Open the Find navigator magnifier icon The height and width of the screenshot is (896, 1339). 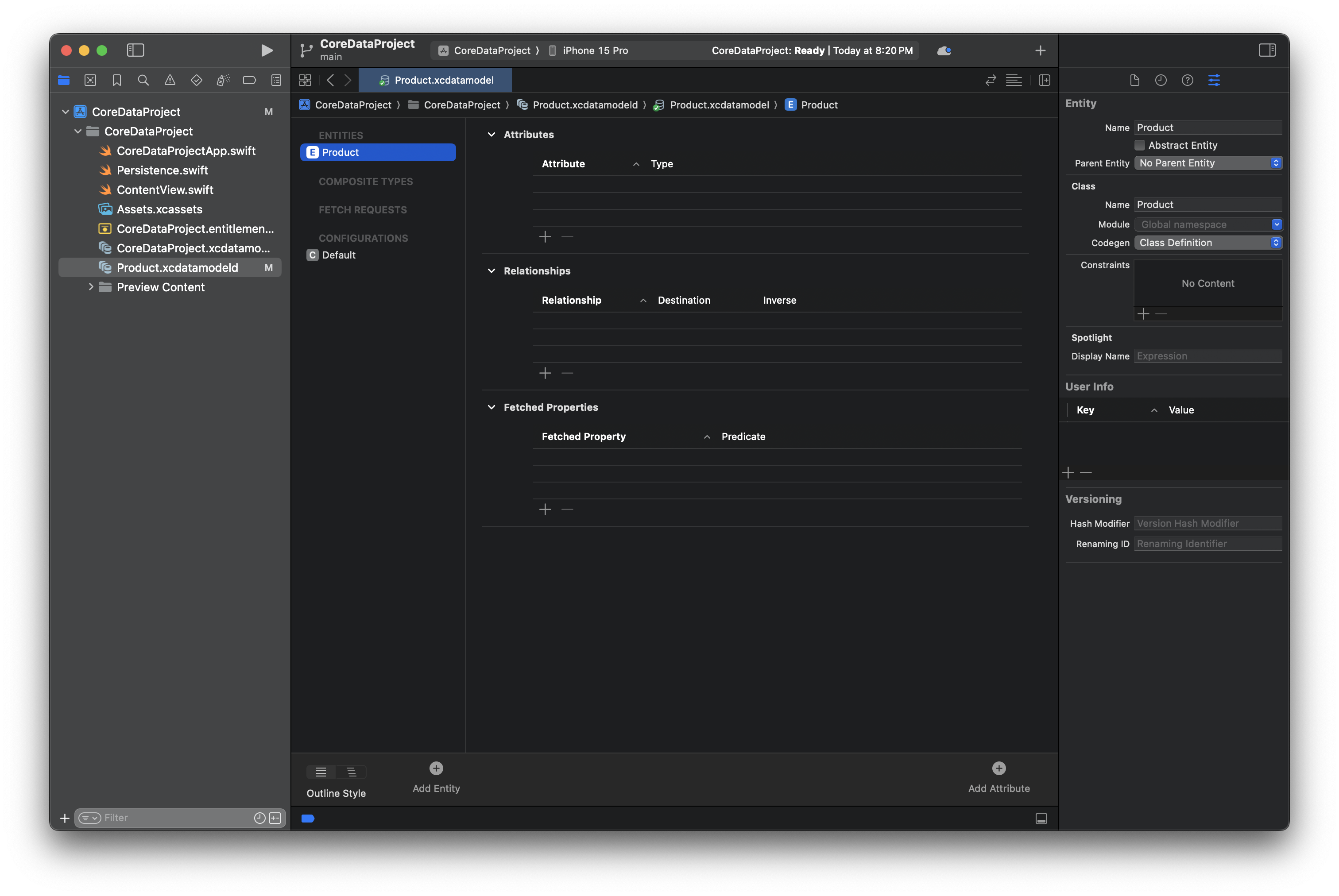pos(143,81)
